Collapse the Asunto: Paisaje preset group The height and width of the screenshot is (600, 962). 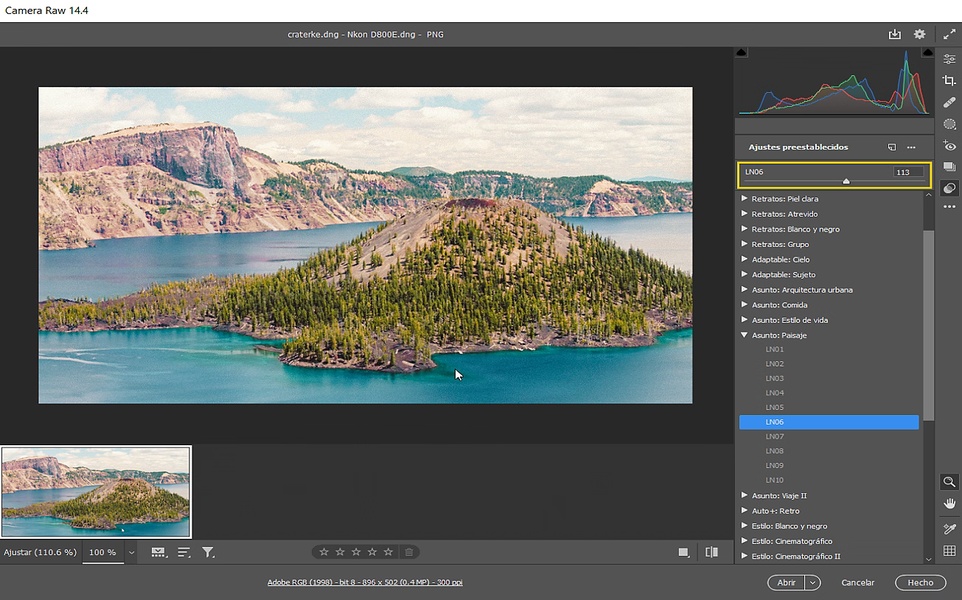744,335
